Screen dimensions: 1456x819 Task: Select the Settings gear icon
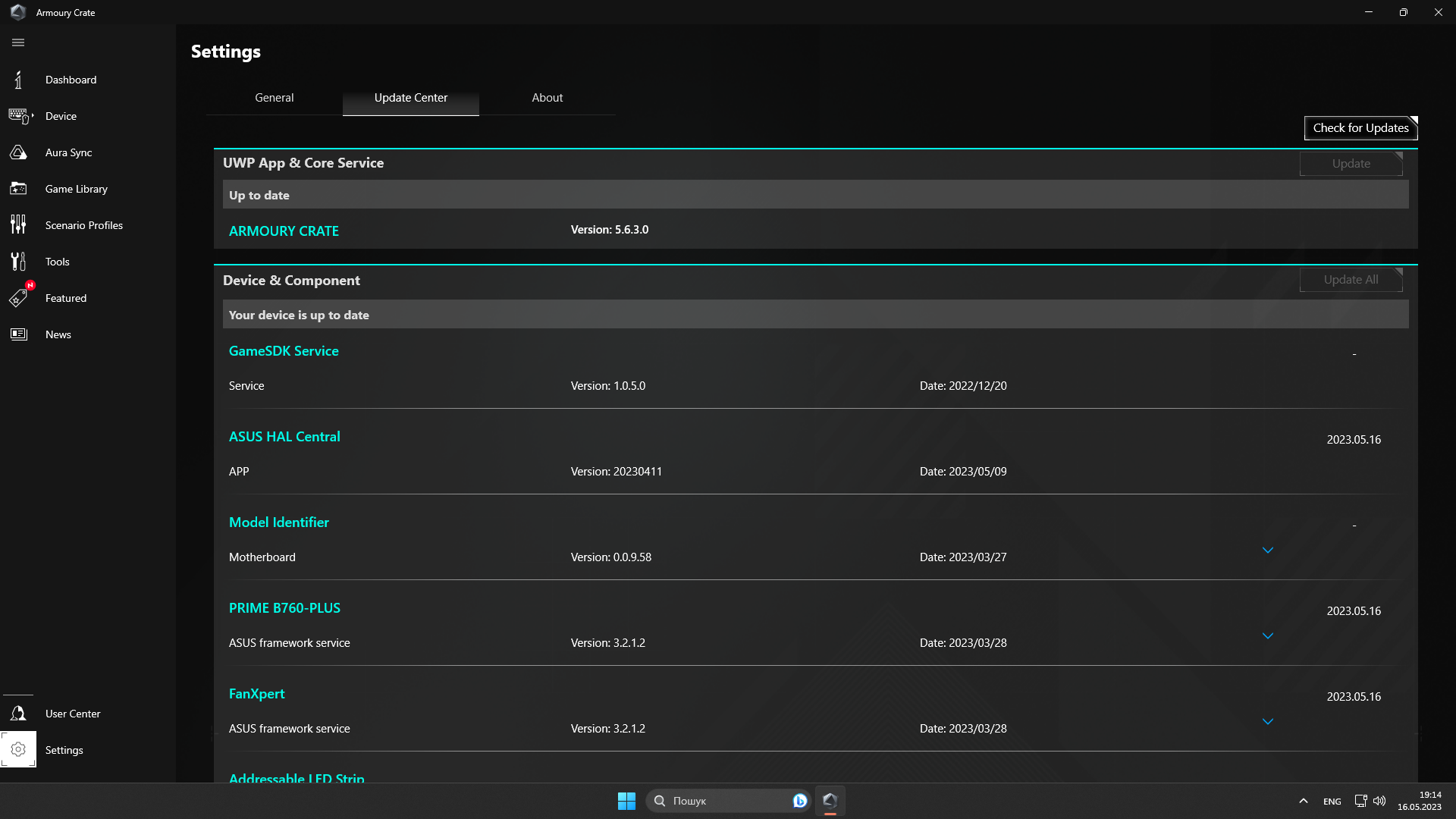[18, 749]
